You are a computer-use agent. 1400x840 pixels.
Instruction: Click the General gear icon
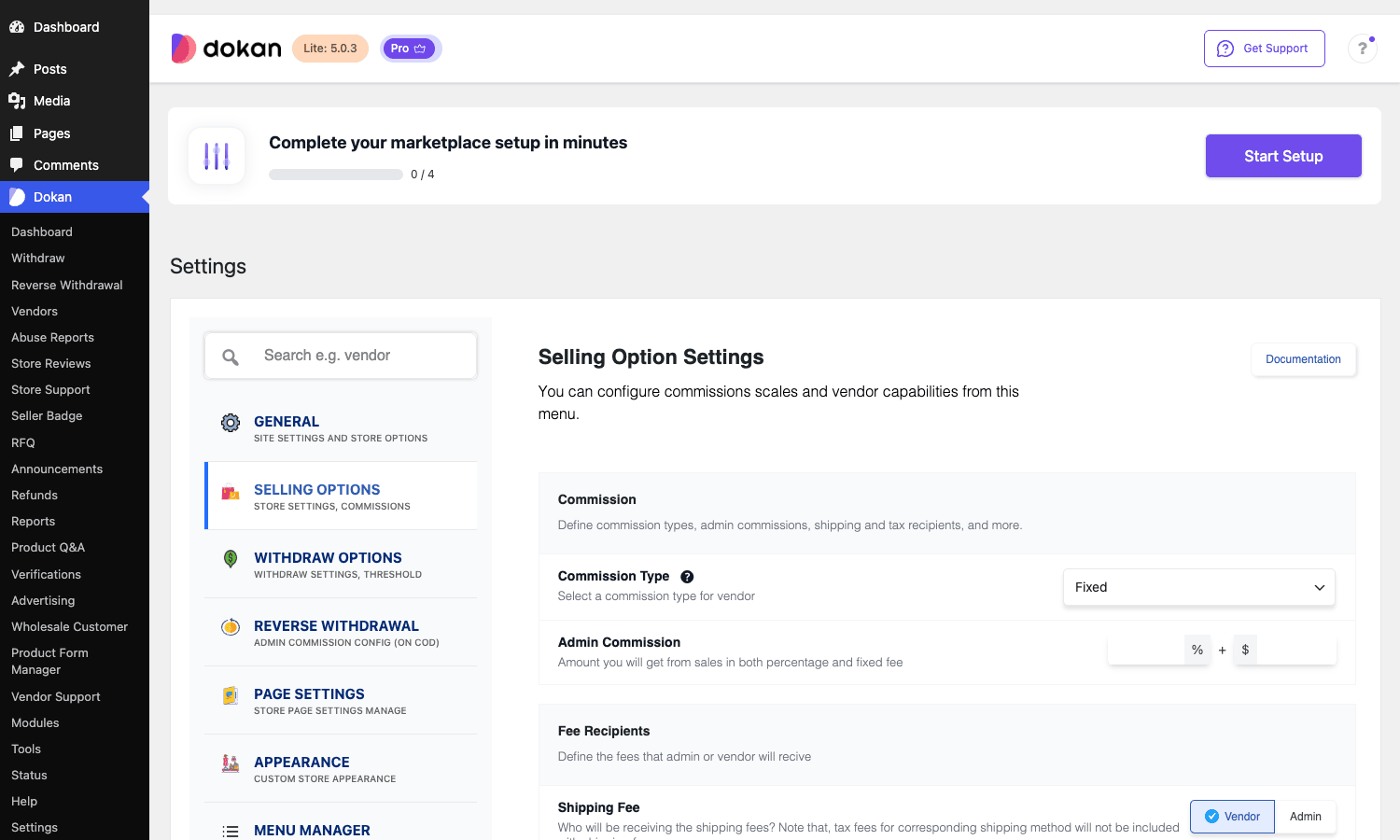tap(231, 423)
